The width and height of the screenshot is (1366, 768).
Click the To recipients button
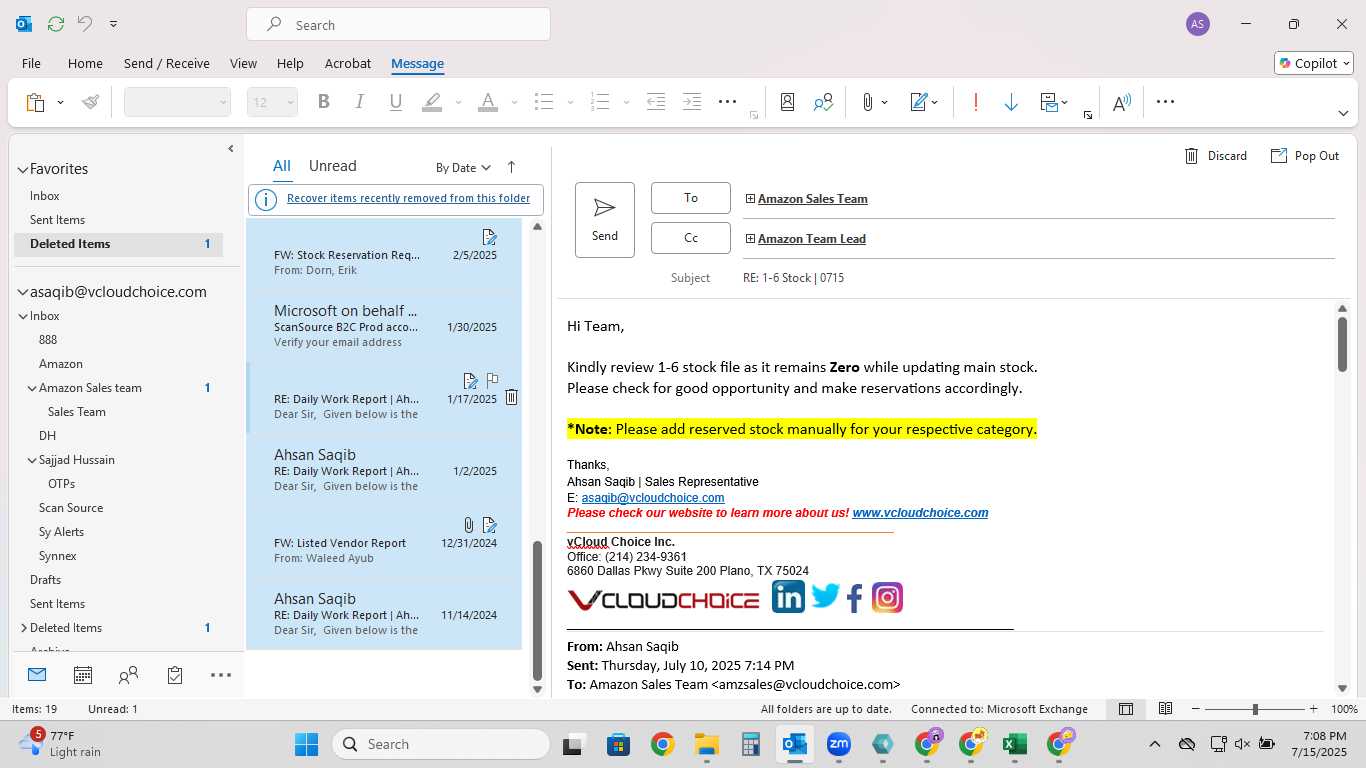pos(691,198)
